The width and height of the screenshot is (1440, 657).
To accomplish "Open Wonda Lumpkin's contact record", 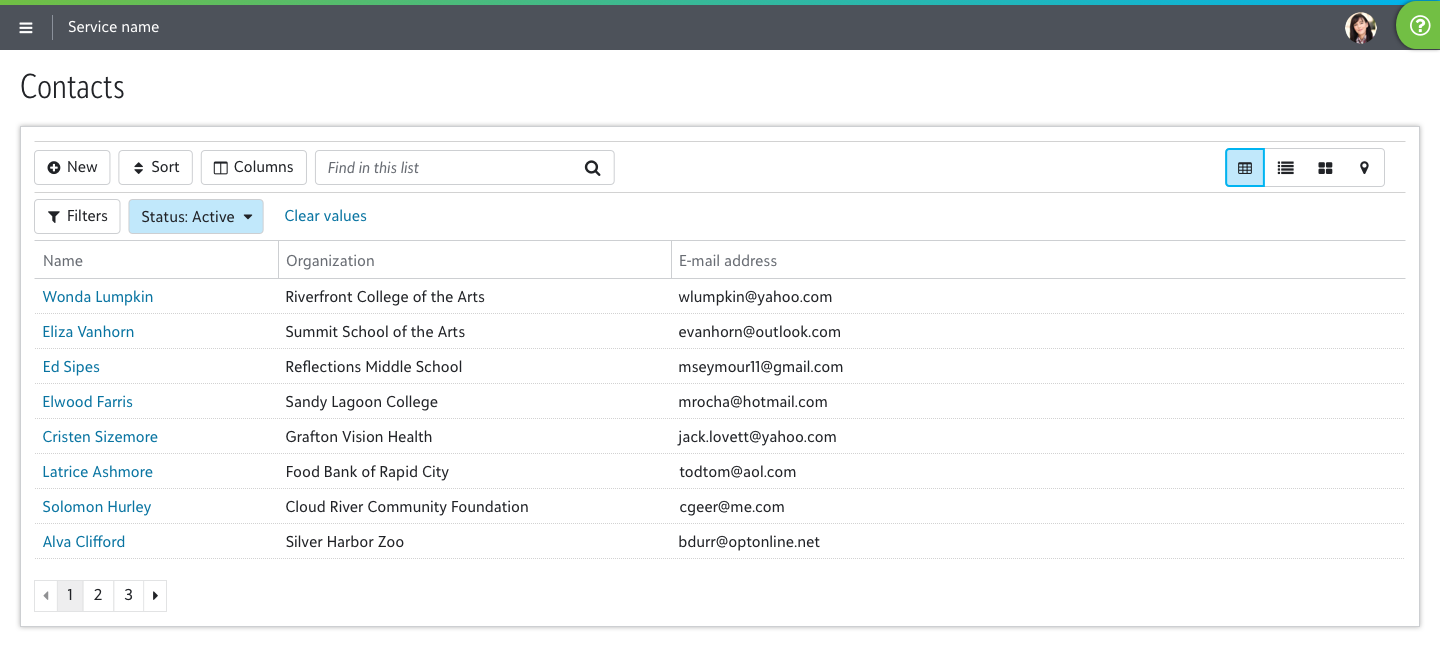I will pos(98,297).
